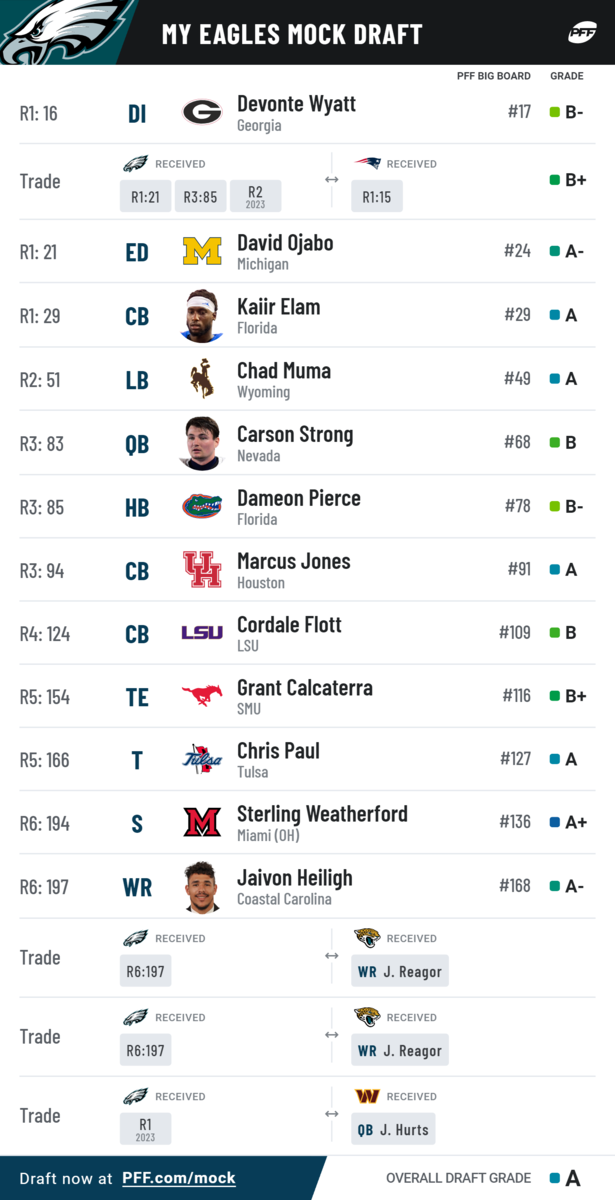Select the R1:15 trade pick chip
This screenshot has width=615, height=1200.
coord(377,196)
